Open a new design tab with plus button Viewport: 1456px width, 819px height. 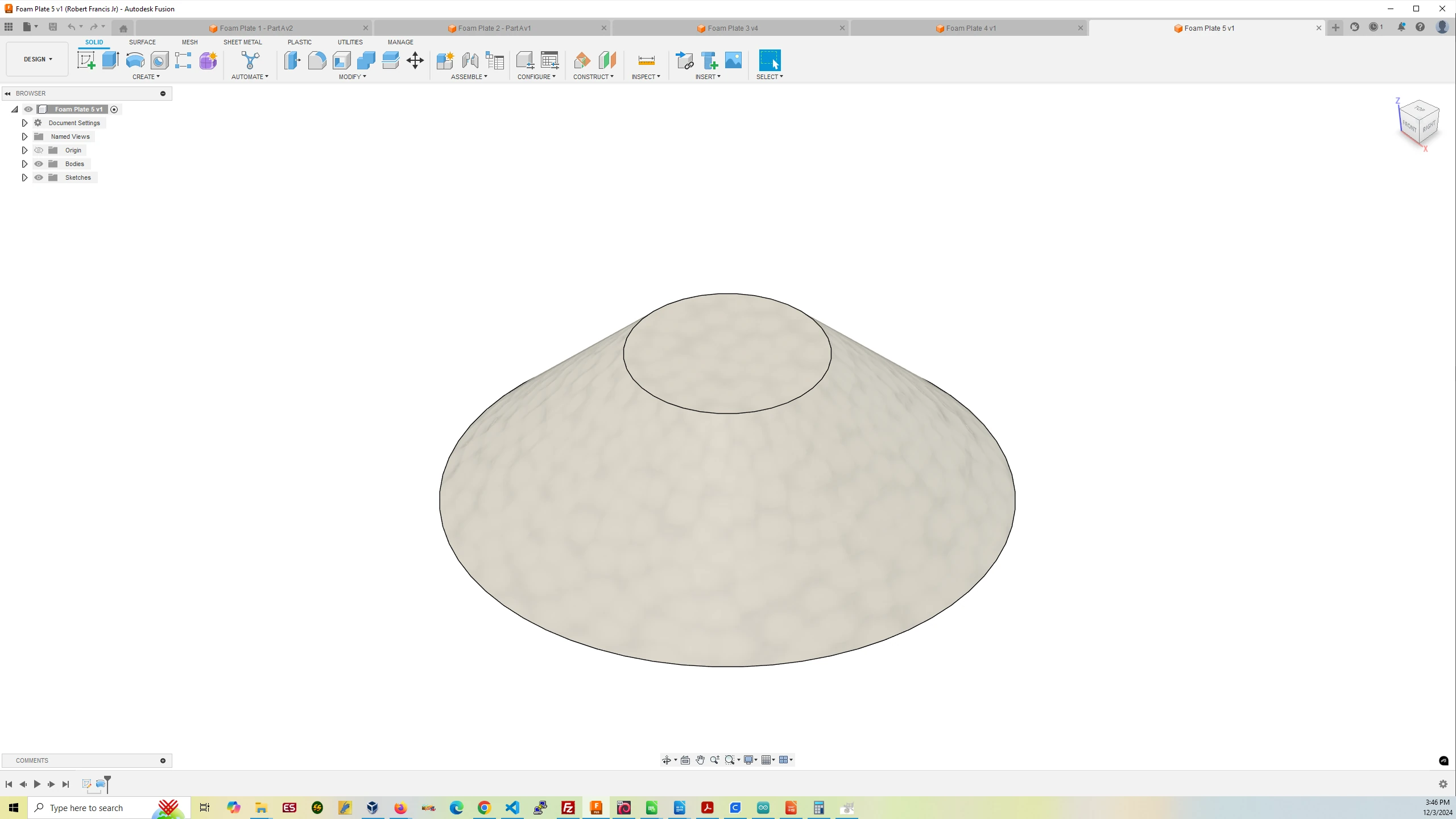1335,28
